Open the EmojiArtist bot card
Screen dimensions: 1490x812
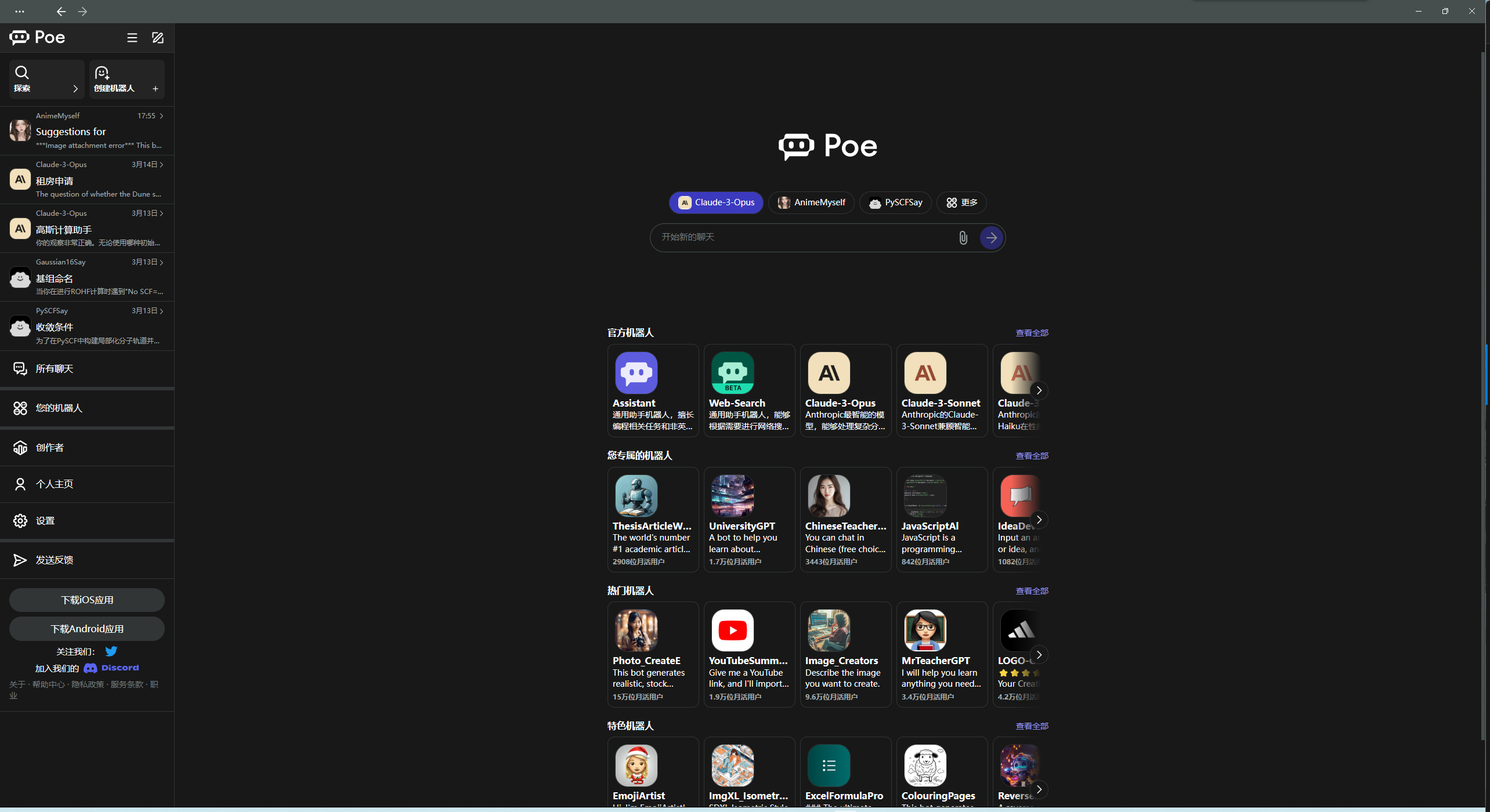pos(653,773)
